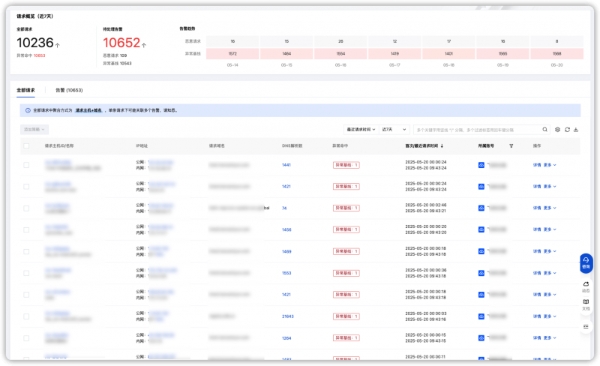Focus the keyword search input field
Screen dimensions: 600x366
[x=477, y=130]
